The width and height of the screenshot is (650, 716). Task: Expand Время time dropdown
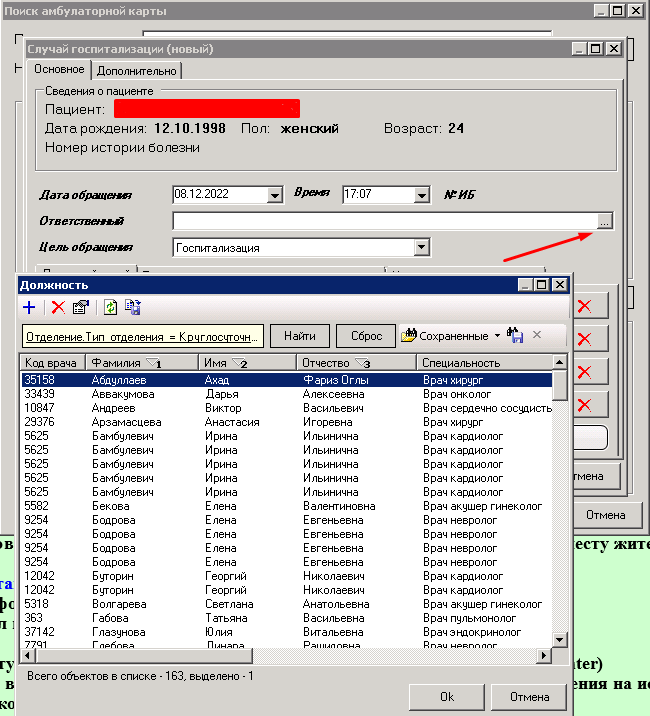click(x=422, y=195)
